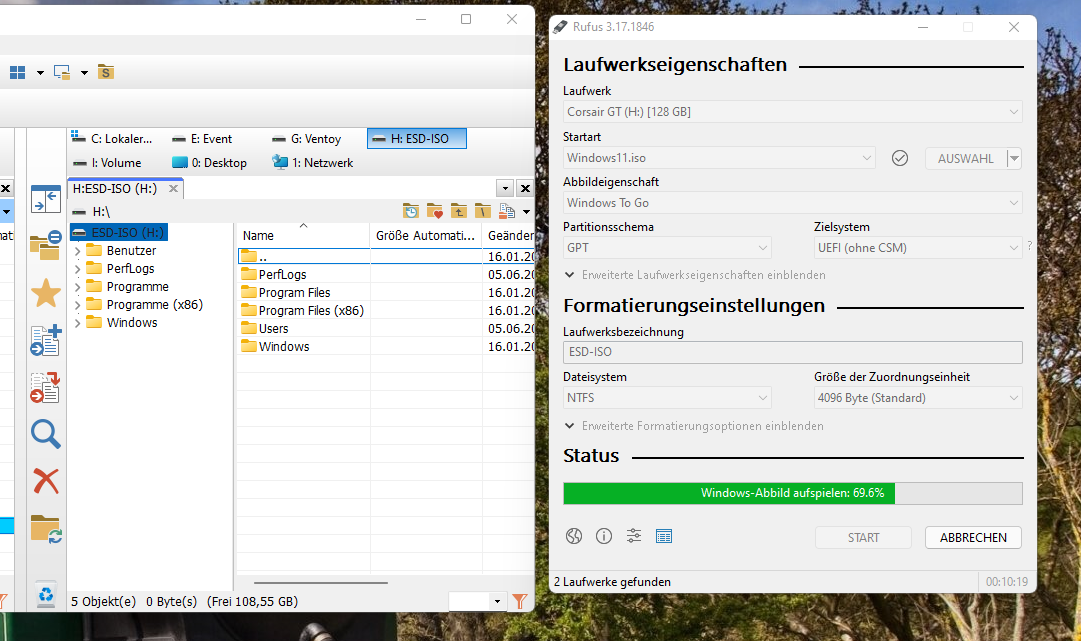Open the arrow beside AUSWAHL button
The image size is (1081, 641).
1013,159
